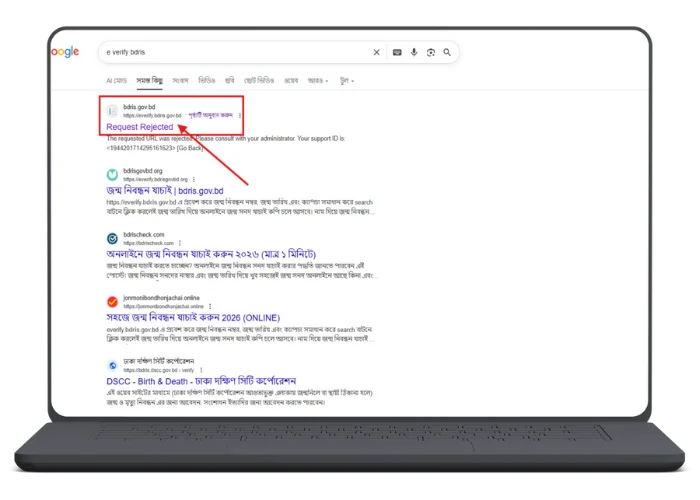Search by image using the Lens icon
Image resolution: width=700 pixels, height=500 pixels.
(x=431, y=52)
